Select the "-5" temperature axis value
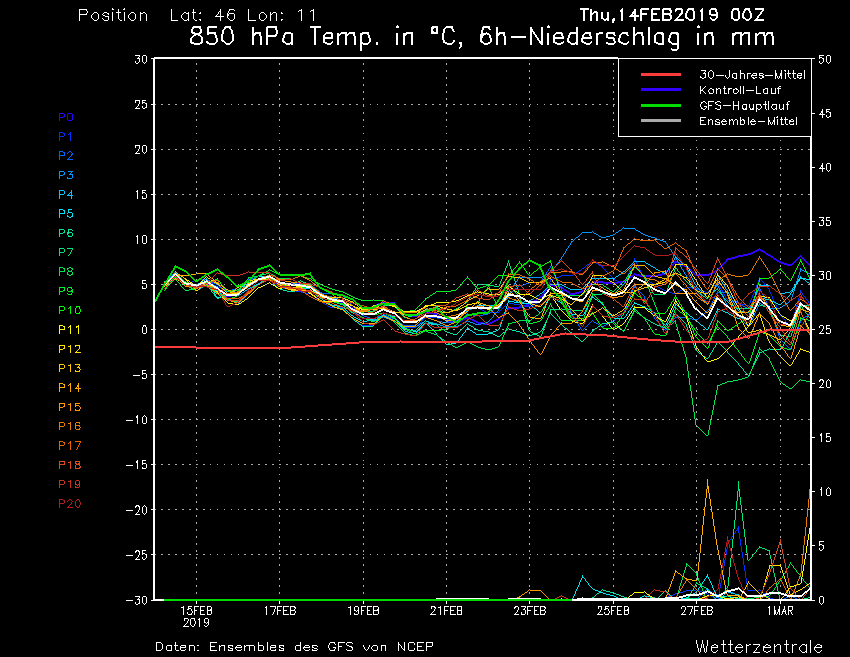 [x=140, y=375]
